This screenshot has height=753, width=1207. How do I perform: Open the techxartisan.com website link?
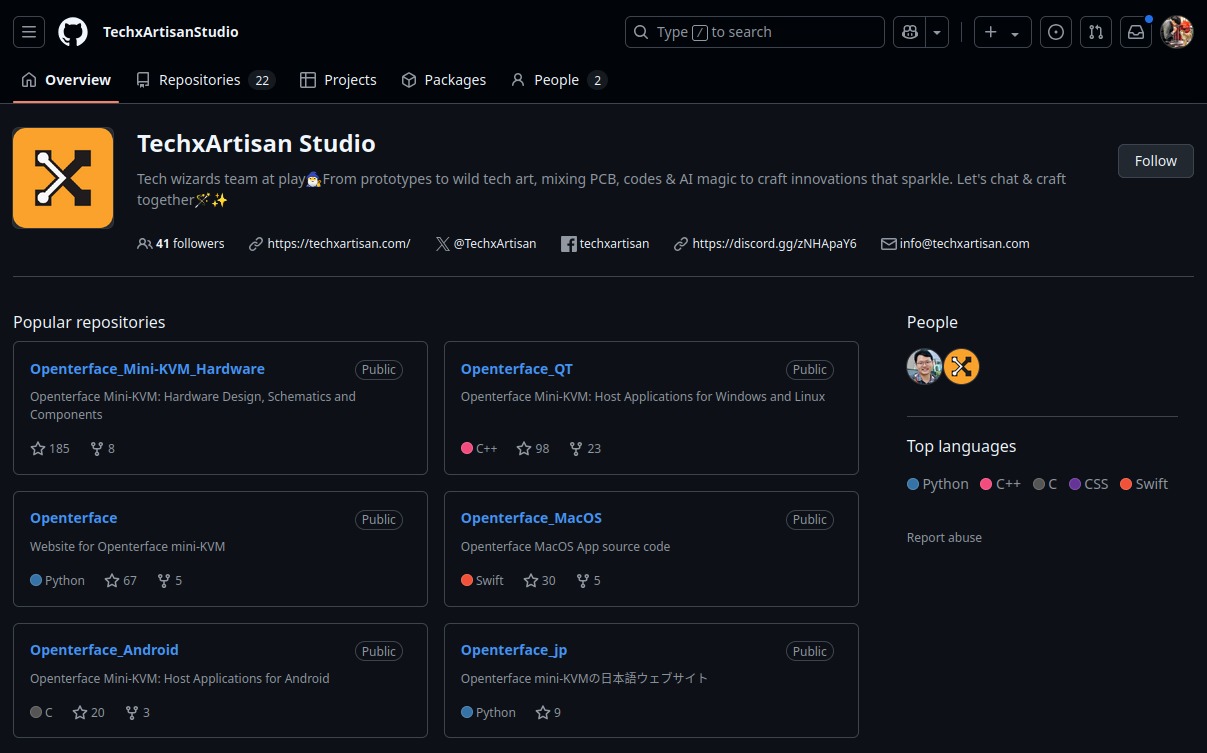(339, 244)
